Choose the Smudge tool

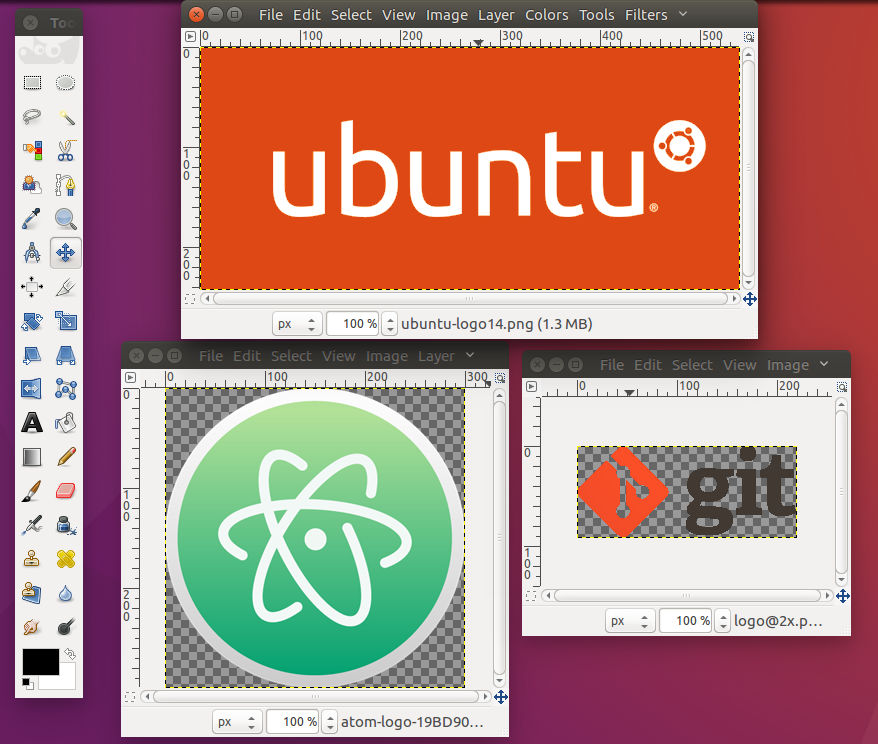[x=32, y=626]
